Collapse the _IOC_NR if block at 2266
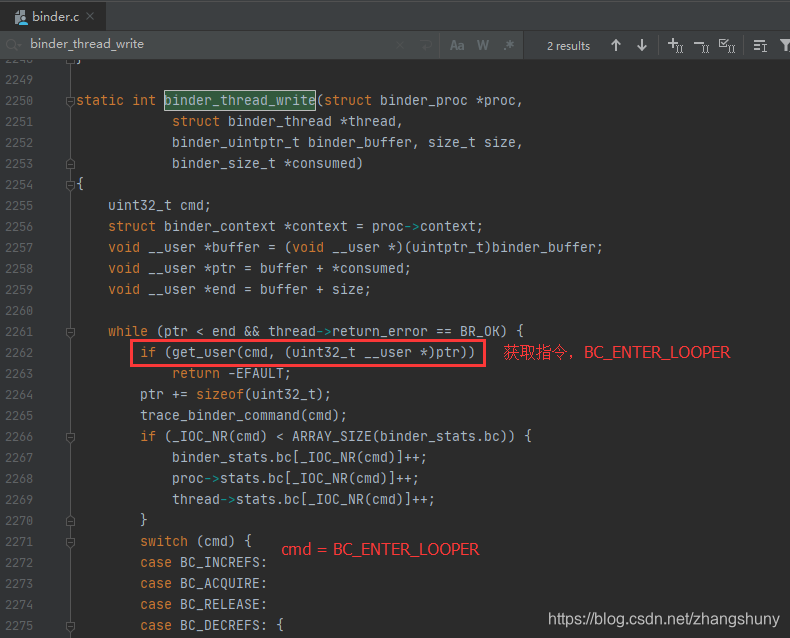 [x=71, y=437]
